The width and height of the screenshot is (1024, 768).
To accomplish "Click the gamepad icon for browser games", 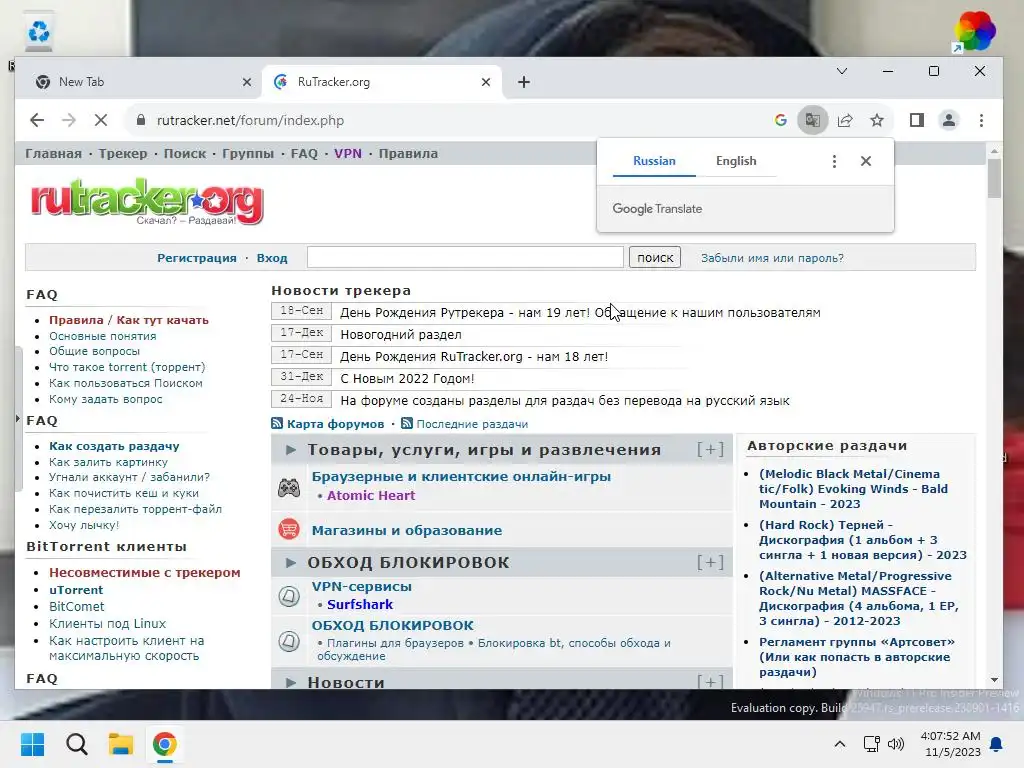I will click(289, 488).
